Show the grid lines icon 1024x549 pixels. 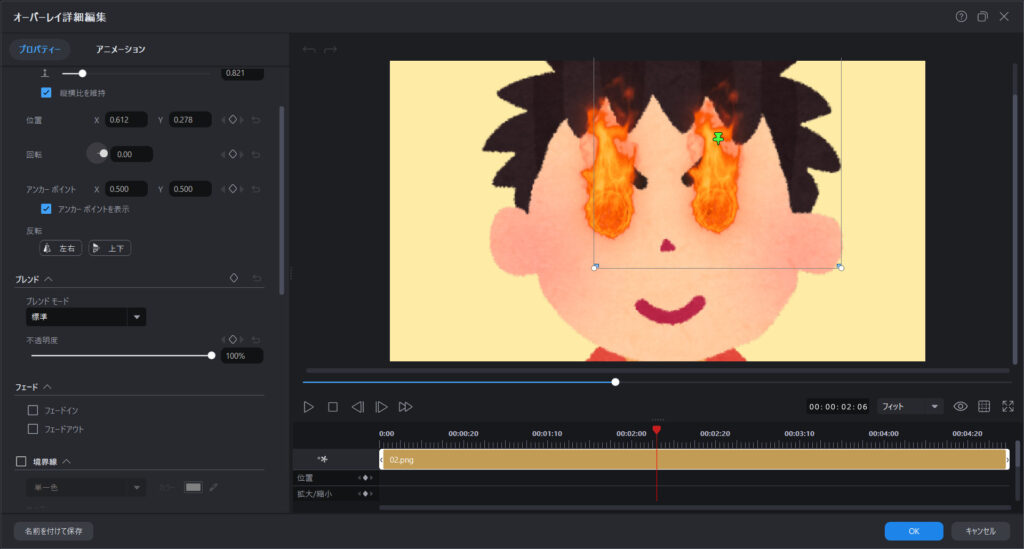click(984, 407)
